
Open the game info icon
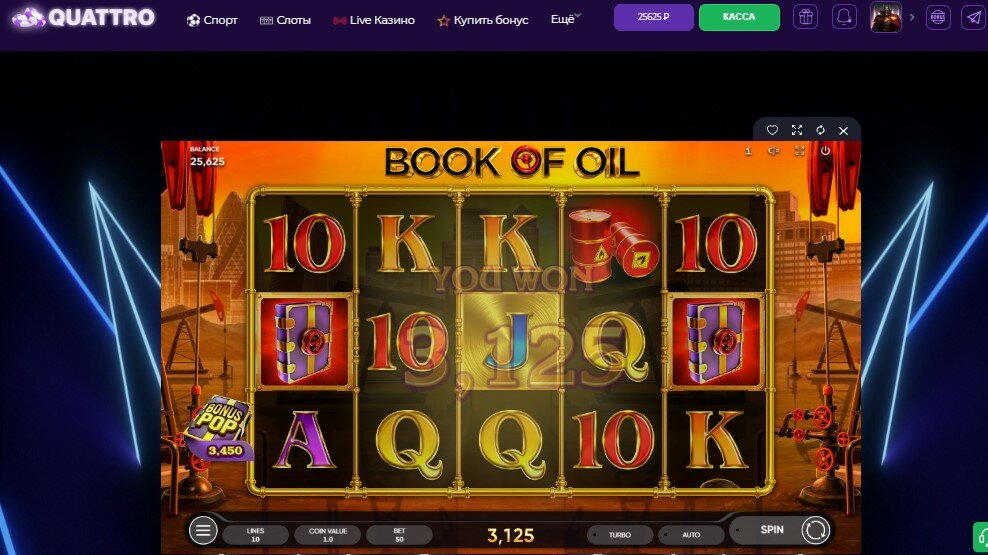(748, 151)
